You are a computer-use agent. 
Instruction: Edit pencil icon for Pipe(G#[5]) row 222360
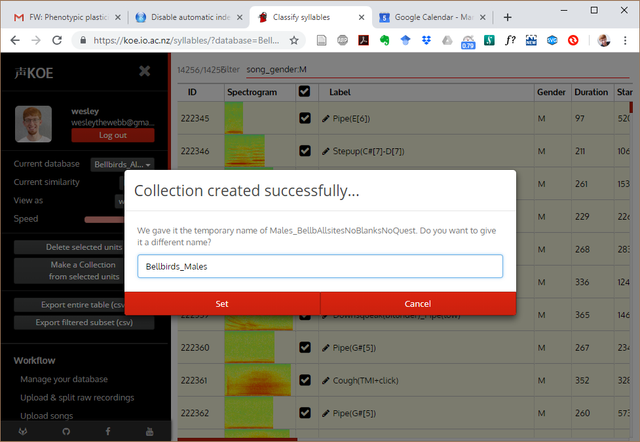pyautogui.click(x=325, y=348)
